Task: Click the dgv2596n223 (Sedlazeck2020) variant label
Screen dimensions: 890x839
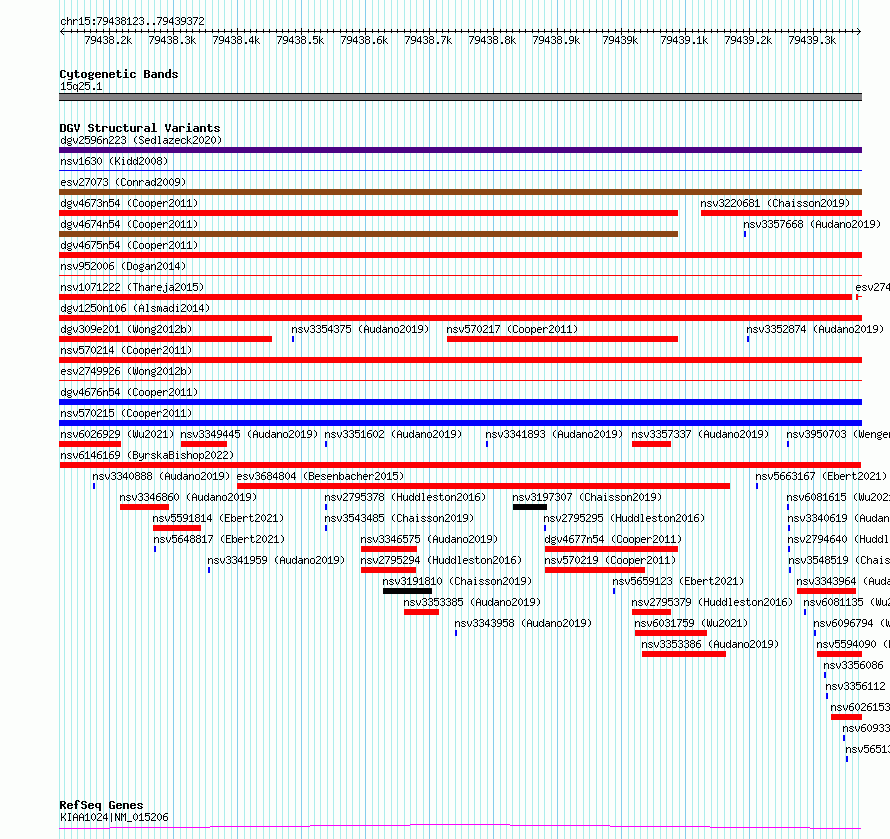Action: [x=141, y=140]
